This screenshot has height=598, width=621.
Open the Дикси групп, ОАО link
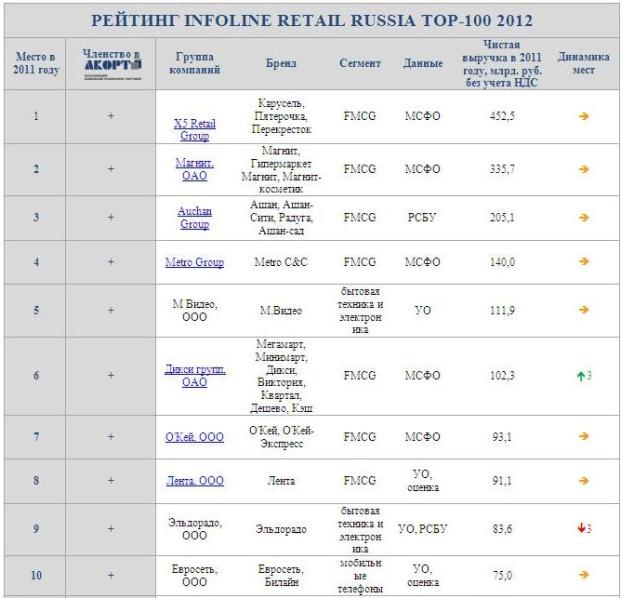195,375
